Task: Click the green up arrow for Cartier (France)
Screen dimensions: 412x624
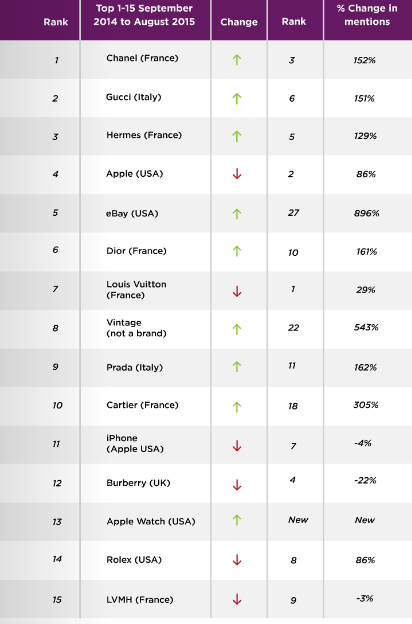Action: point(237,407)
